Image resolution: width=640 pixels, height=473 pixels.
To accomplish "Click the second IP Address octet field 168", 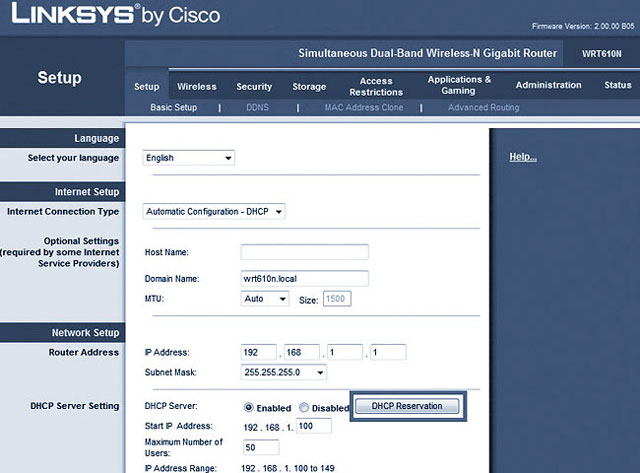I will (x=302, y=352).
